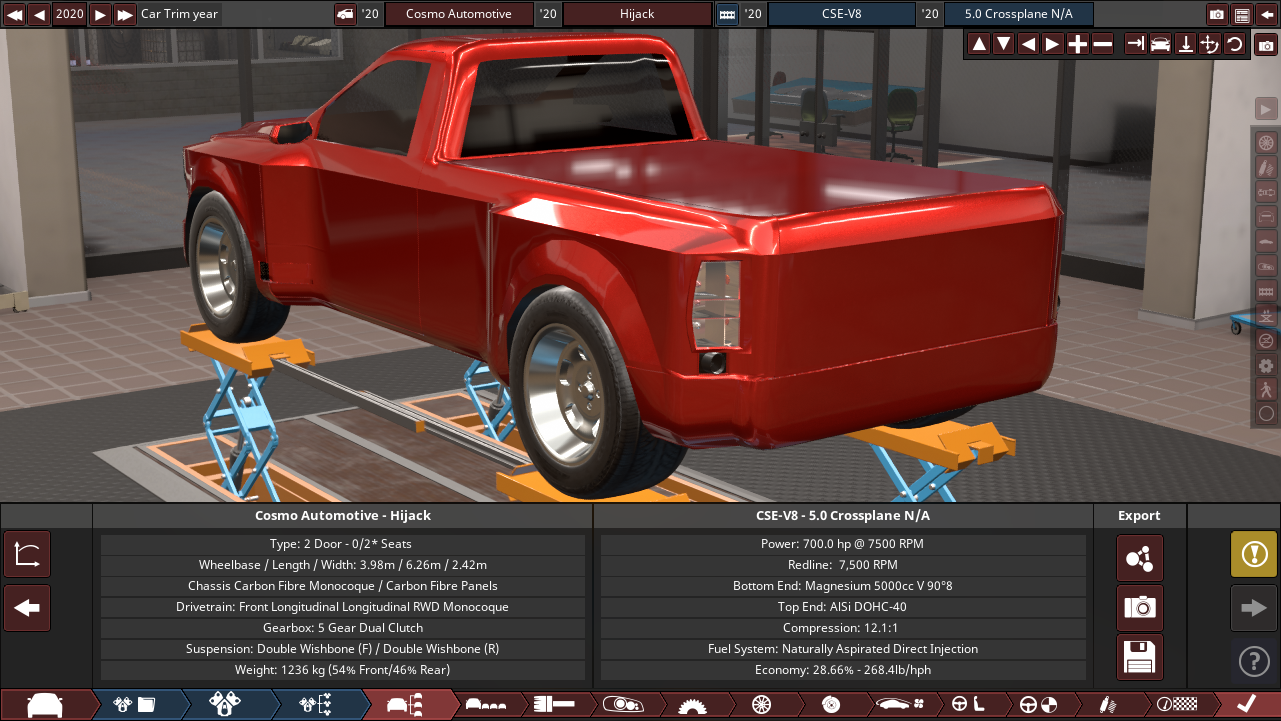This screenshot has height=721, width=1281.
Task: Open Cosmo Automotive company name field
Action: [458, 14]
